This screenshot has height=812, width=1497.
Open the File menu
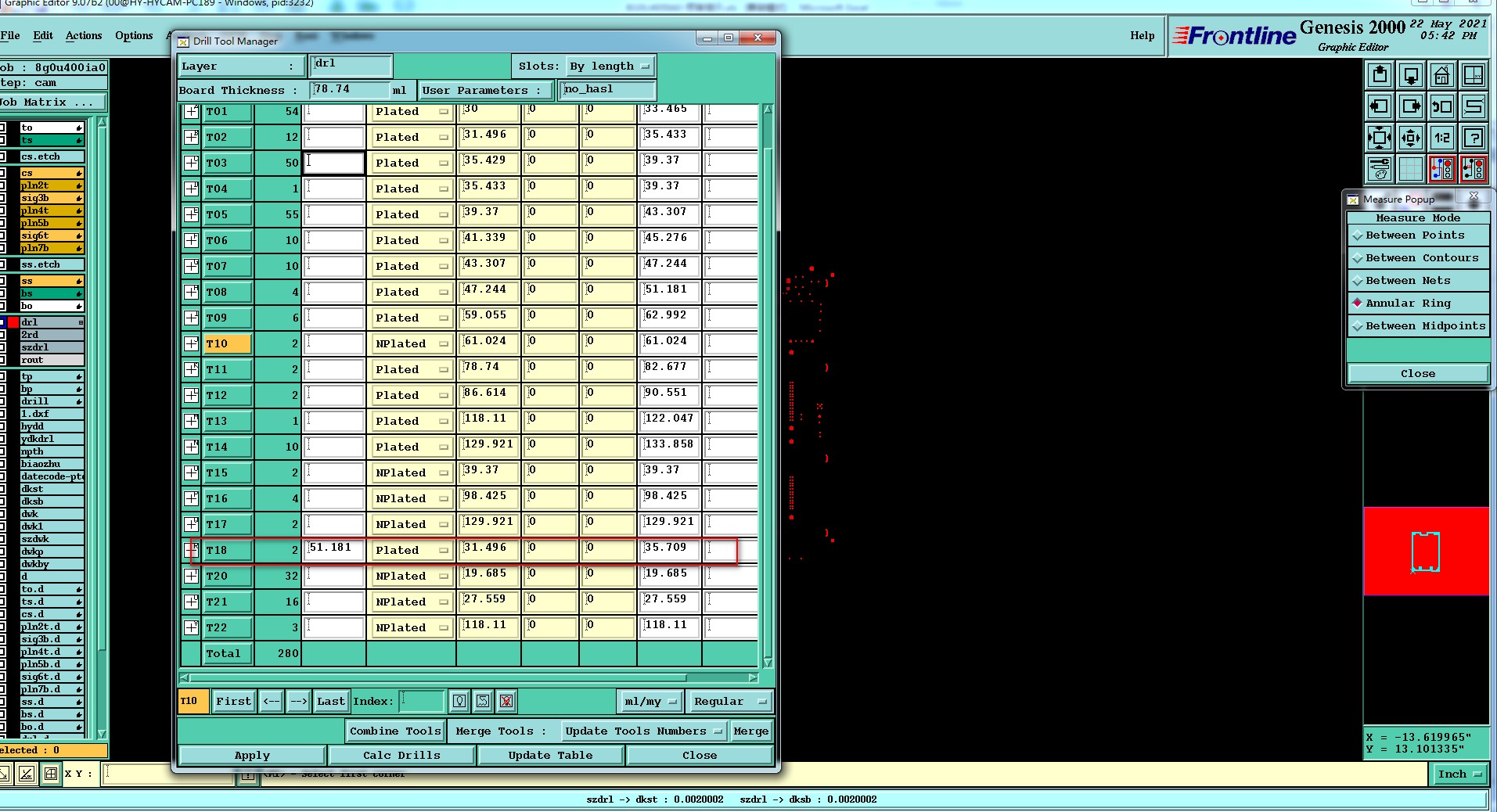point(10,35)
